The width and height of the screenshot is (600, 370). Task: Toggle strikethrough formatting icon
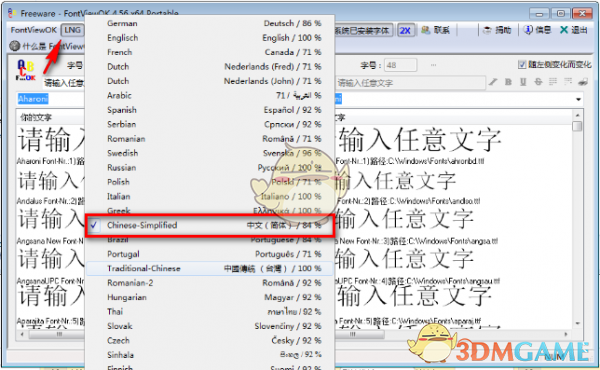538,82
